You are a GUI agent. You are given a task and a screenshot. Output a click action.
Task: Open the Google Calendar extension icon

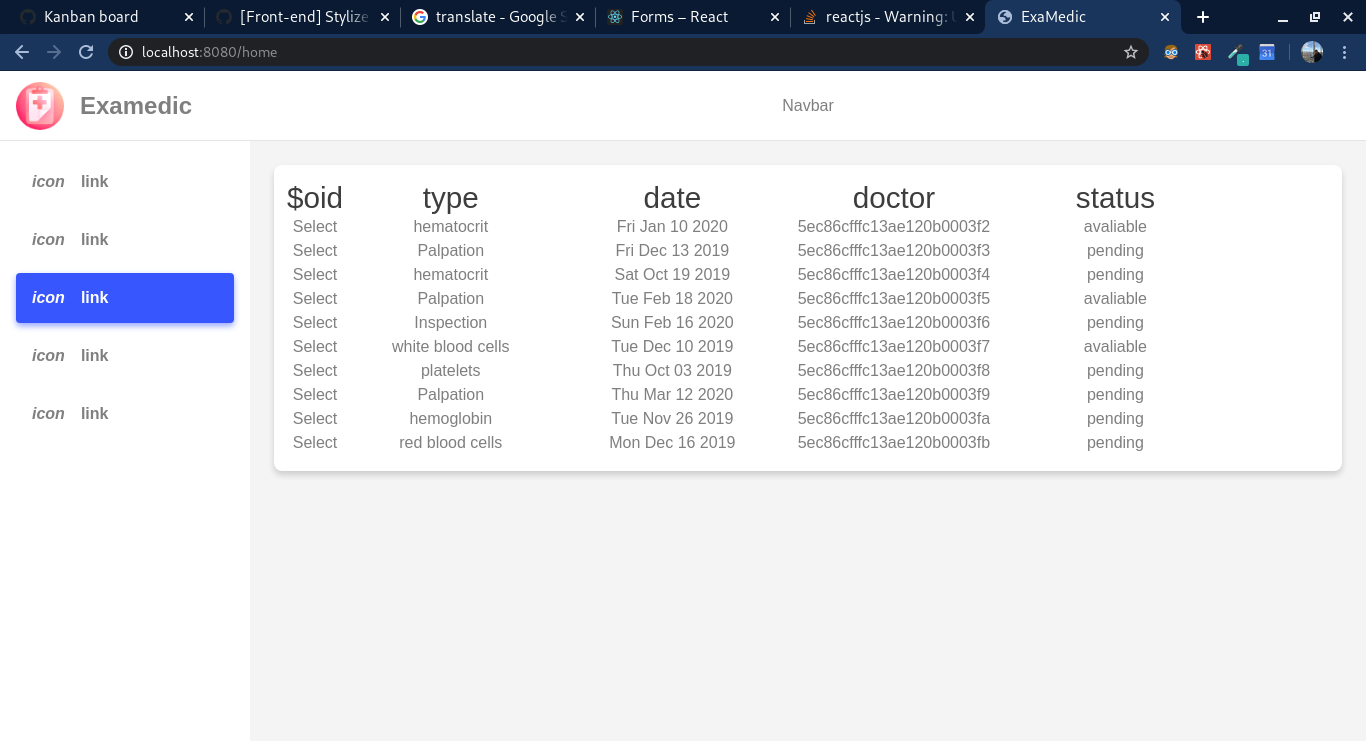click(1267, 52)
